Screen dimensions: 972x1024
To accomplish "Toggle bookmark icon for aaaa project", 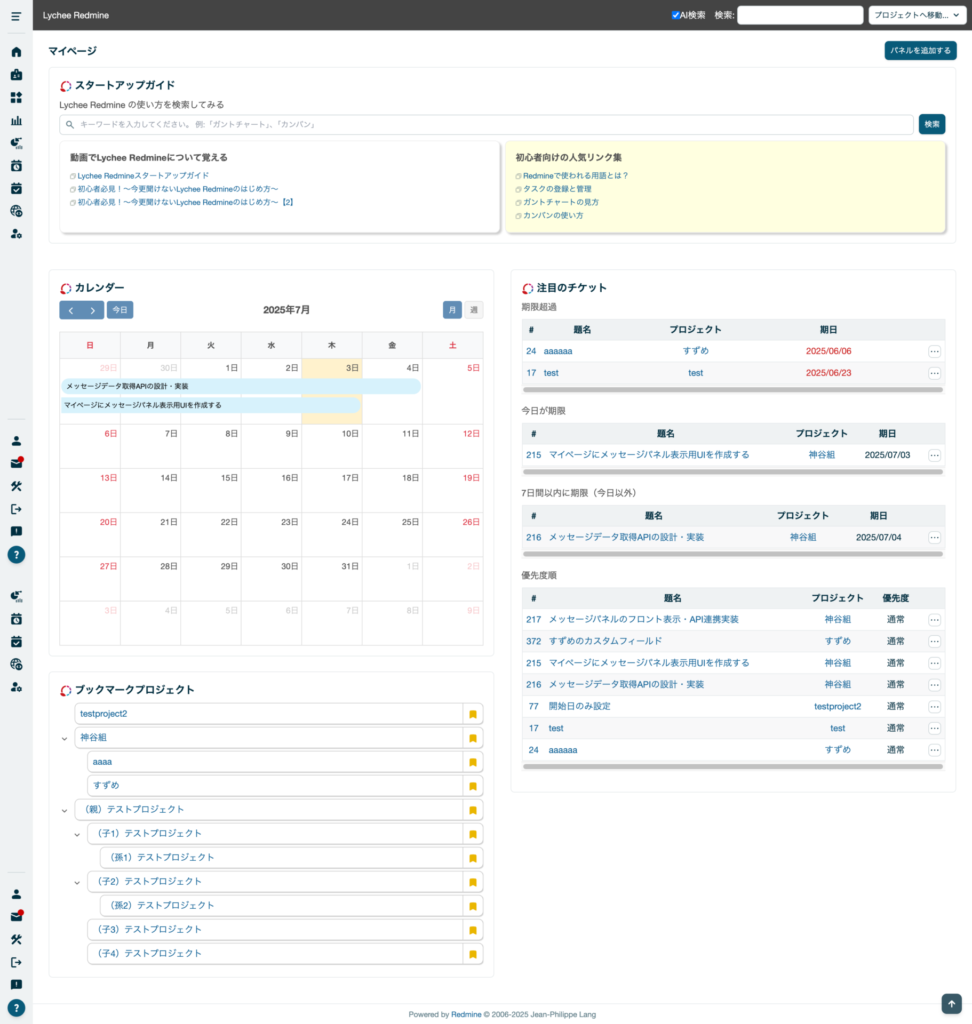I will (473, 762).
